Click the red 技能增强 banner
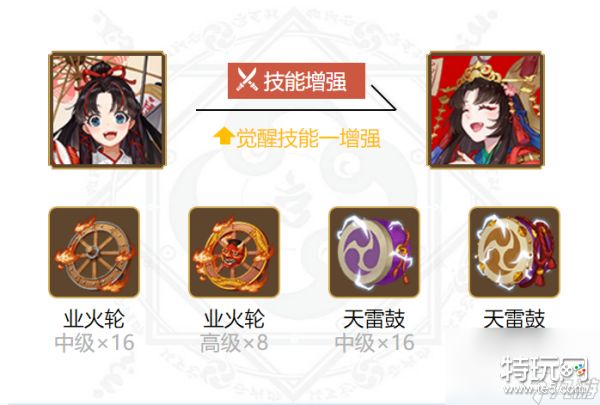 (296, 81)
